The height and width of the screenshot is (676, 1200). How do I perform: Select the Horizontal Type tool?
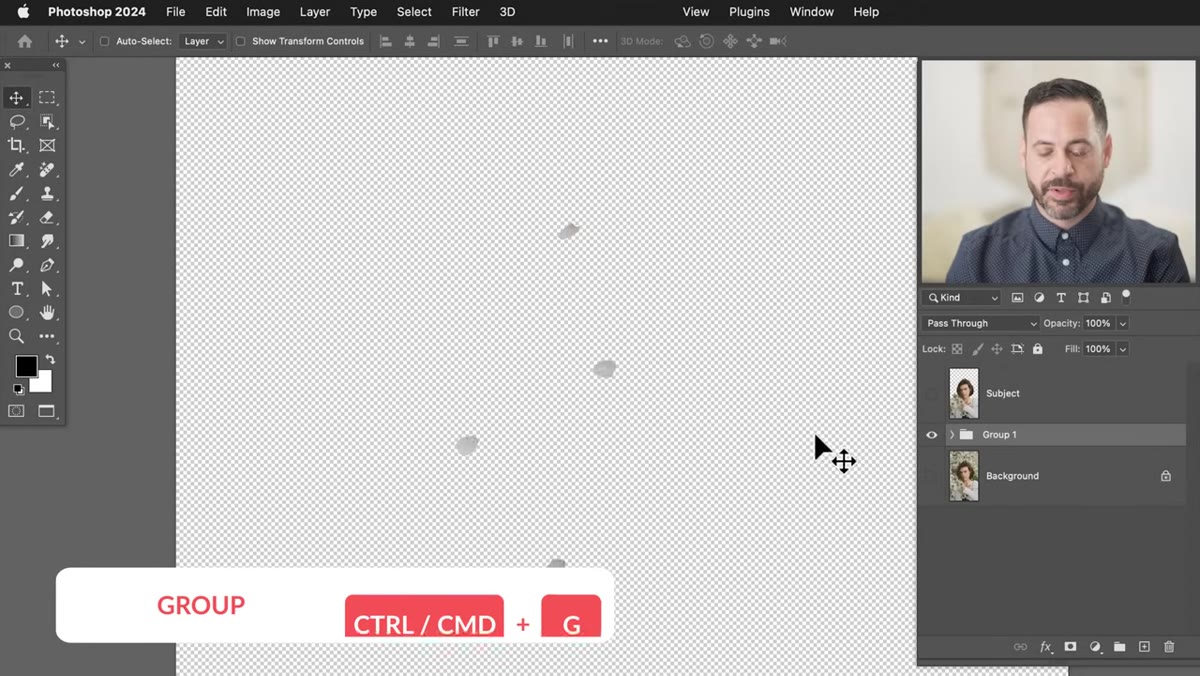(x=16, y=289)
